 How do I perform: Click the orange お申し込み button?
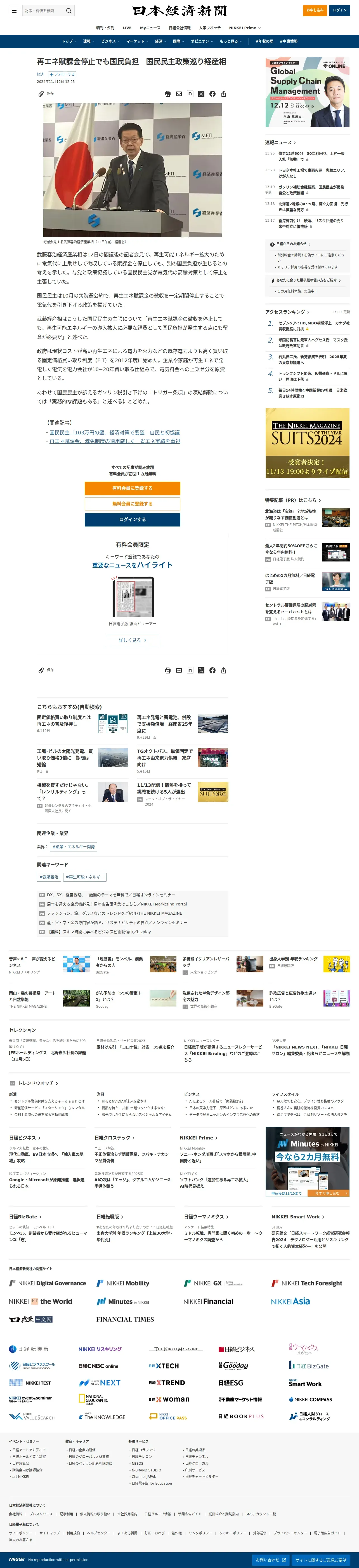[x=315, y=10]
